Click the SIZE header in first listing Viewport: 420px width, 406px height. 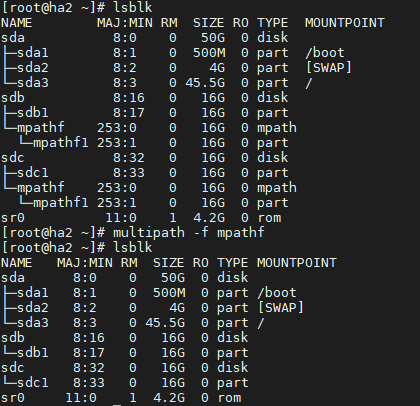click(x=209, y=23)
